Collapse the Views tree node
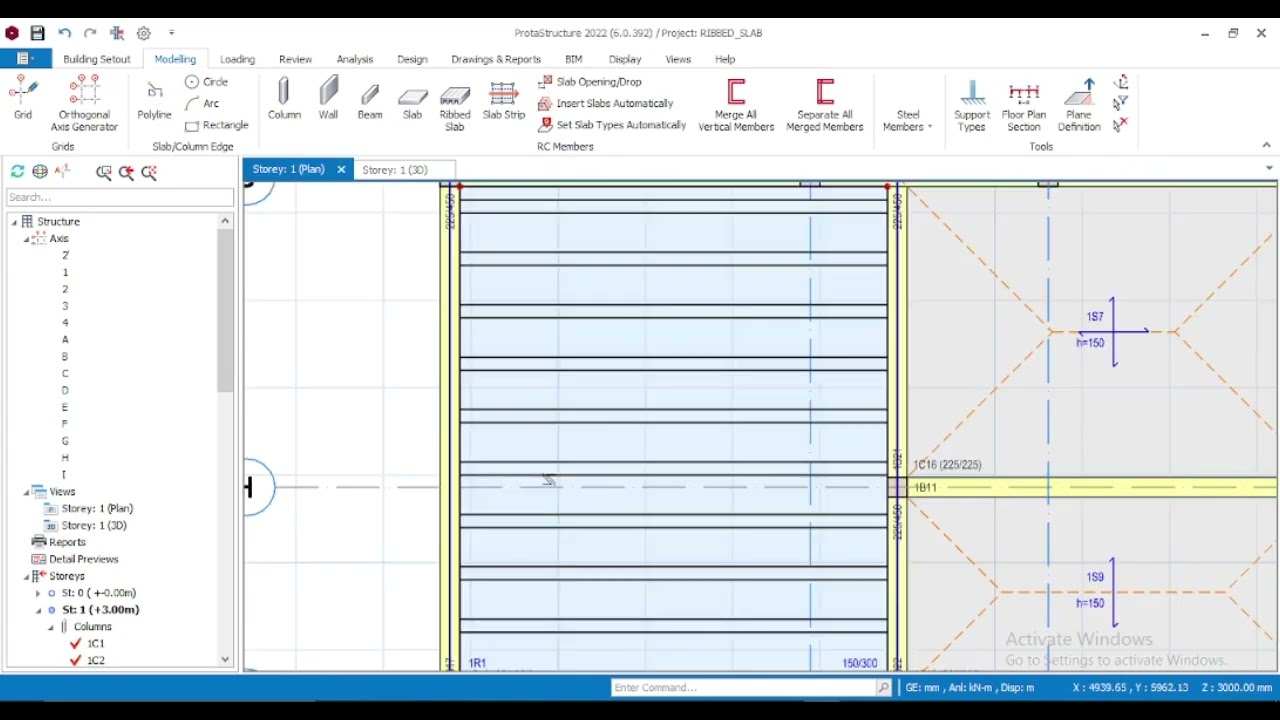The image size is (1280, 720). click(27, 492)
